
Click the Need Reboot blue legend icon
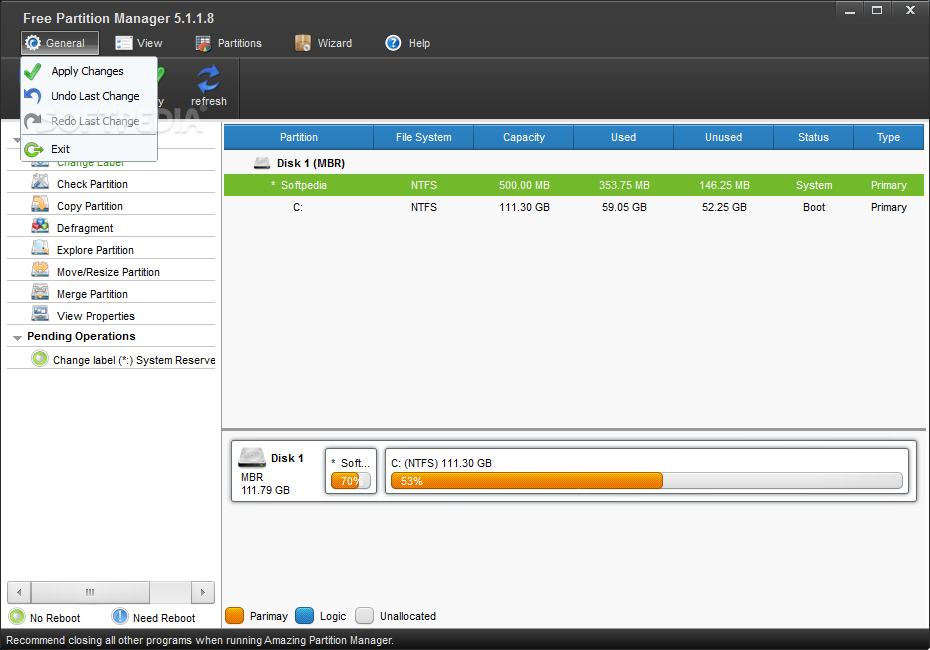click(120, 616)
